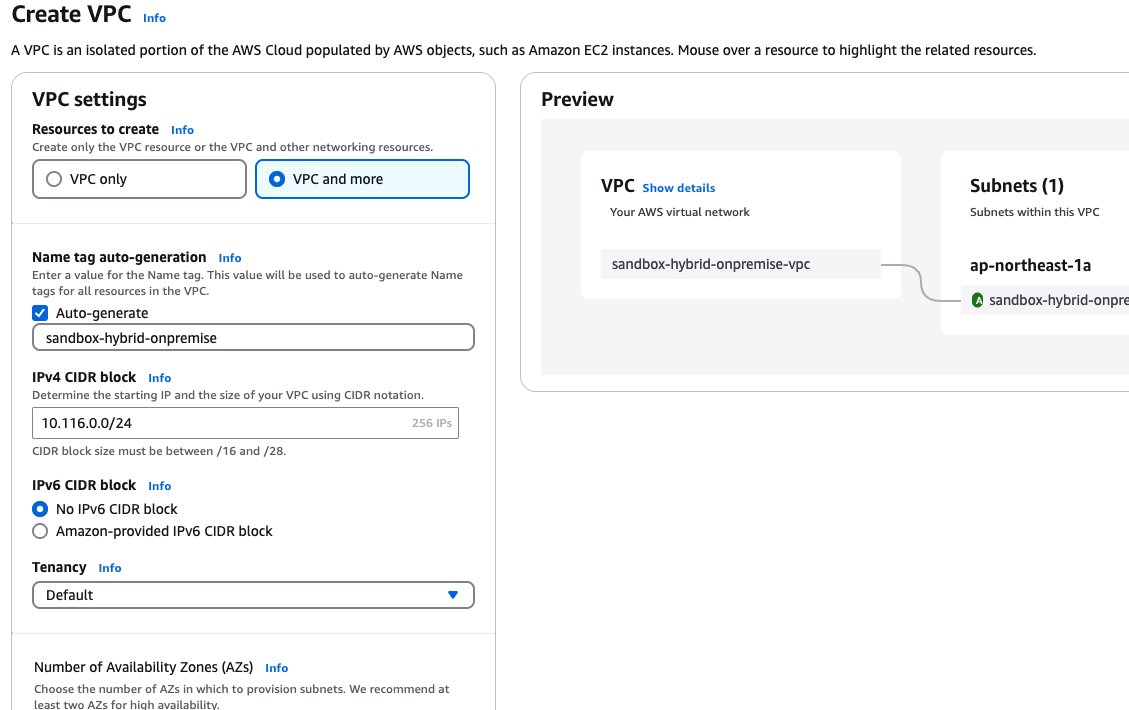Open Info link for Number of Availability Zones

coord(276,668)
